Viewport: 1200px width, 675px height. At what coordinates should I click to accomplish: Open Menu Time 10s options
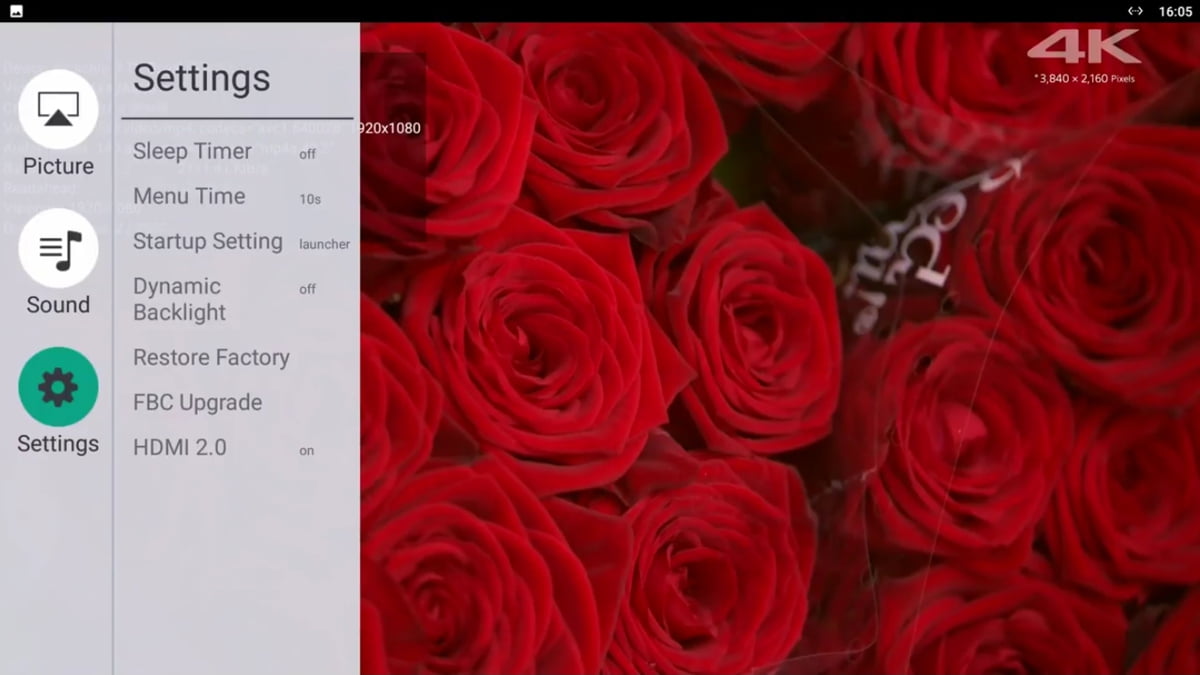pos(310,199)
